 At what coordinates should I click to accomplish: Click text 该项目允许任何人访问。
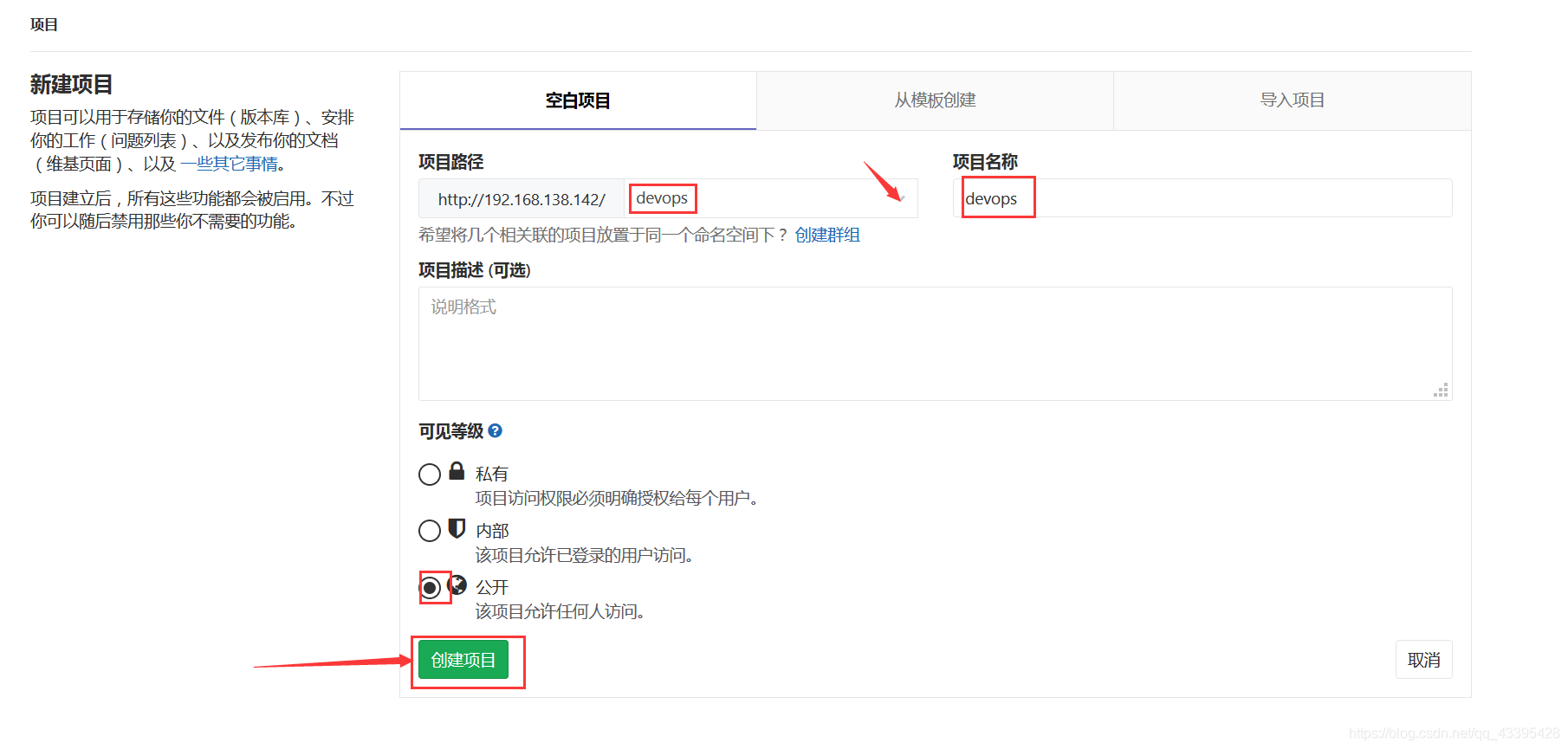pyautogui.click(x=560, y=611)
